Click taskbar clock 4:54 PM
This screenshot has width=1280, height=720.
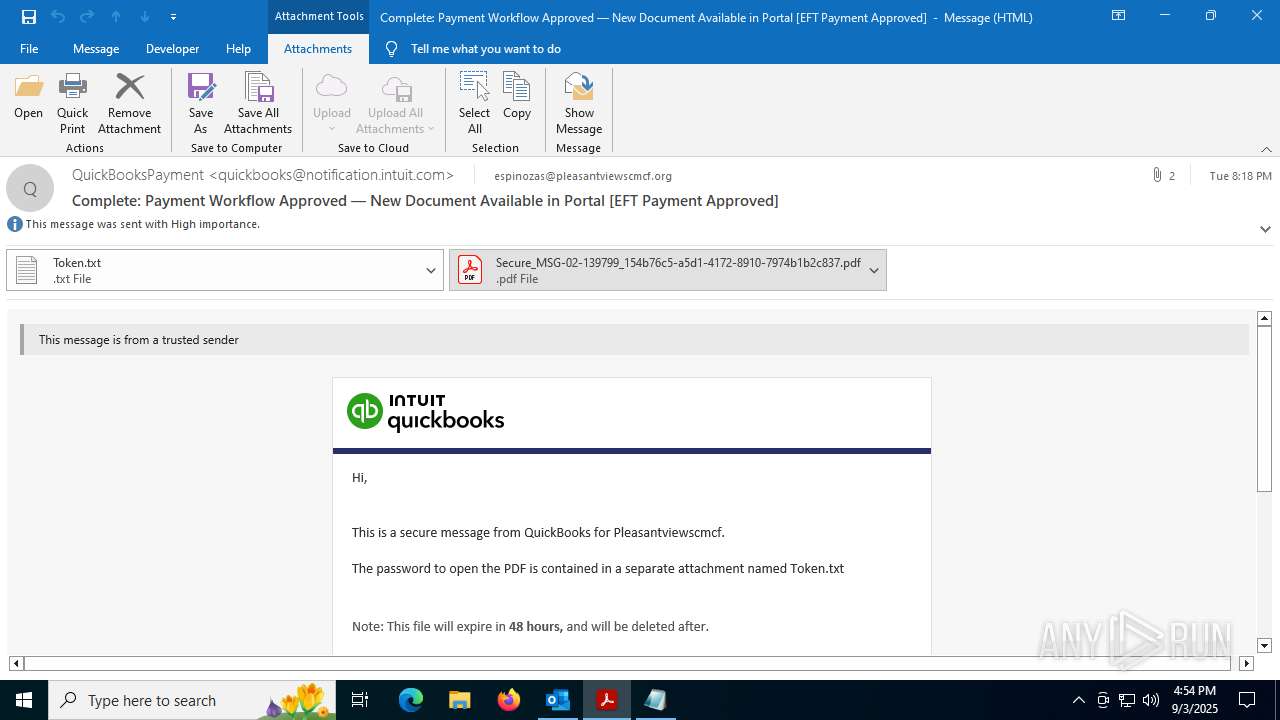(x=1194, y=691)
